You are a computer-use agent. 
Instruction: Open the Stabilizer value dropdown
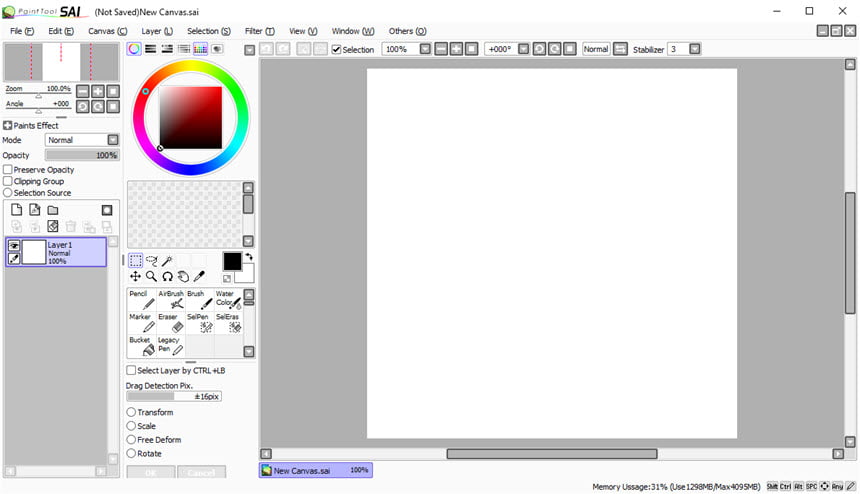point(695,49)
